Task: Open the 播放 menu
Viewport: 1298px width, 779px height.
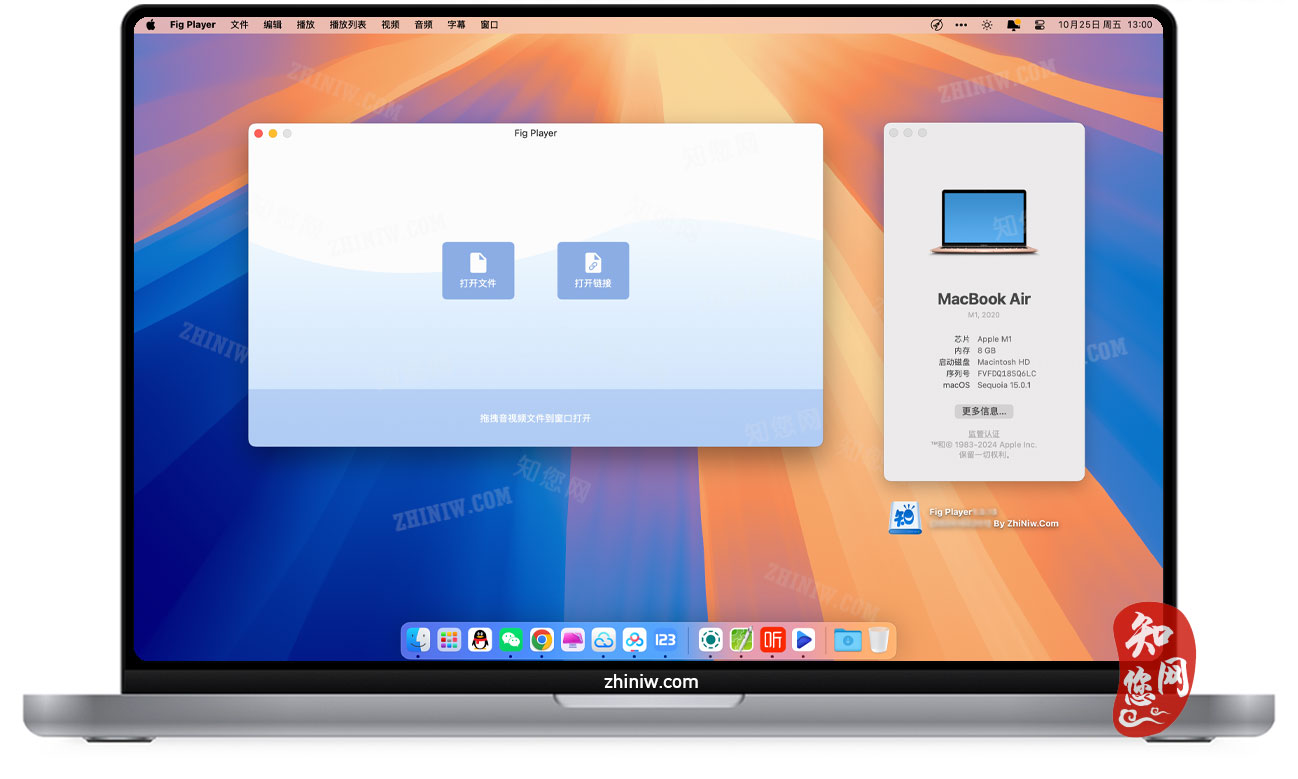Action: [305, 25]
